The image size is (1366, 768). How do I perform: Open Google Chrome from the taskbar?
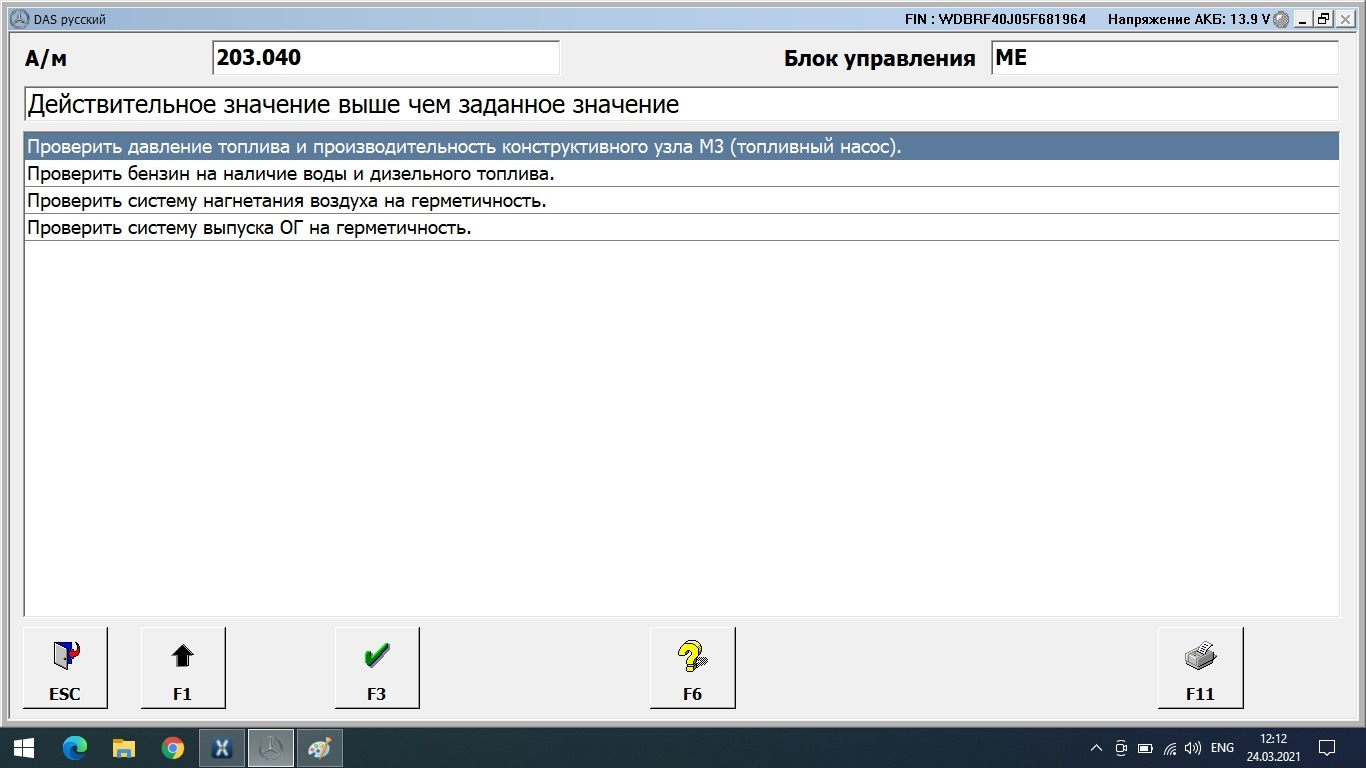(173, 747)
